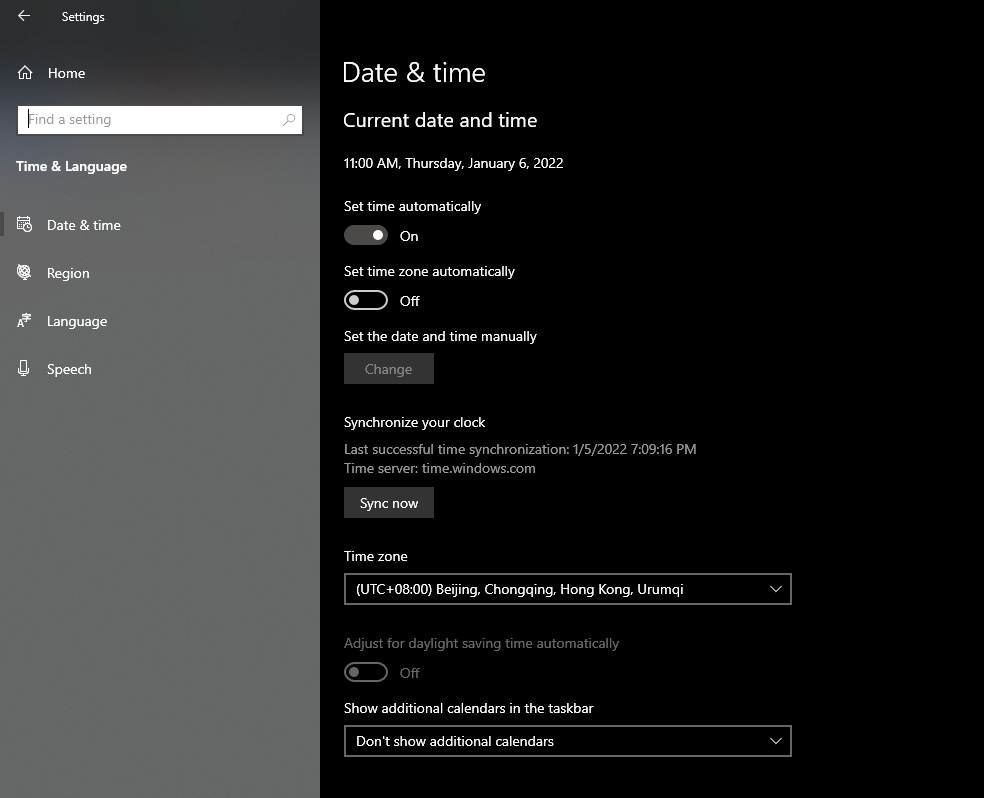
Task: Click the Time zone dropdown chevron arrow
Action: (x=776, y=589)
